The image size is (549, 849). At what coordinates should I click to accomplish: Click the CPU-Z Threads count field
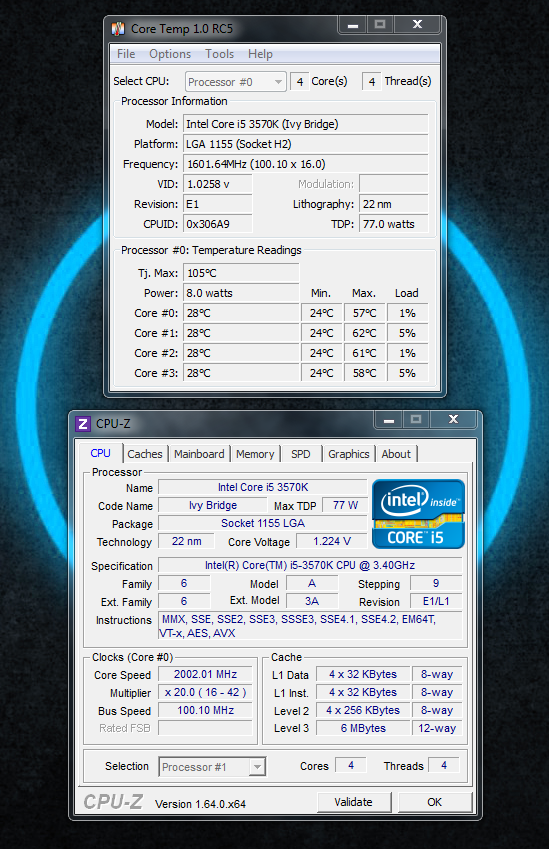[444, 765]
